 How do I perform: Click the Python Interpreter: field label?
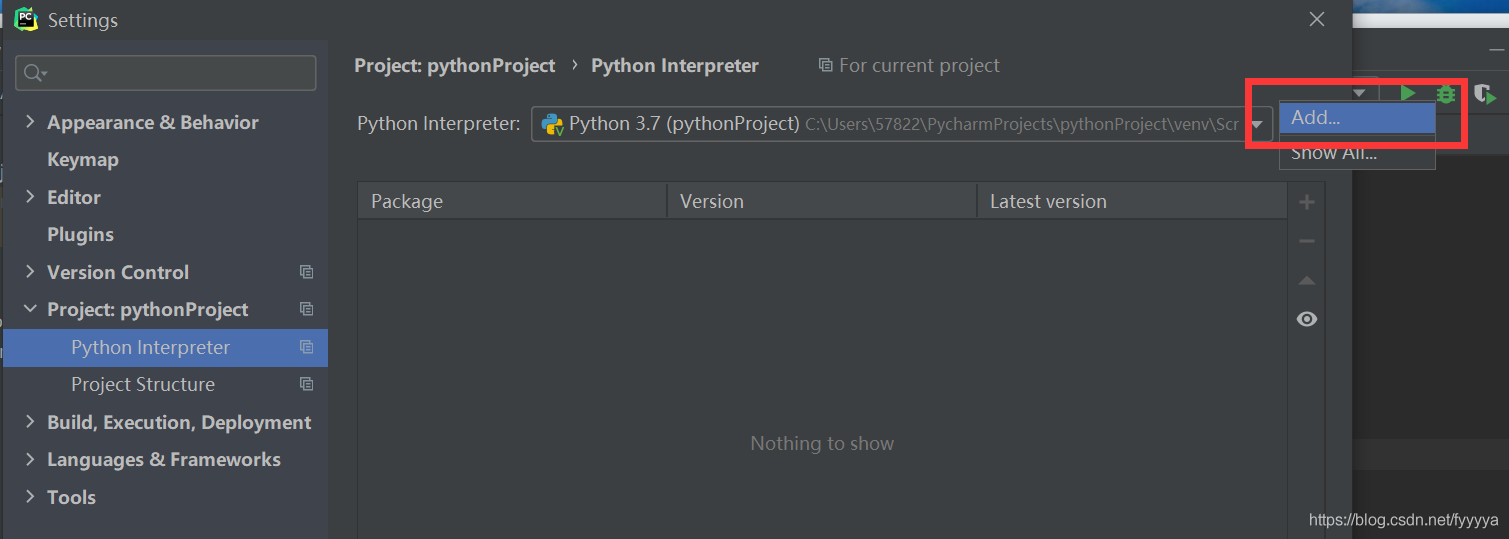tap(439, 124)
